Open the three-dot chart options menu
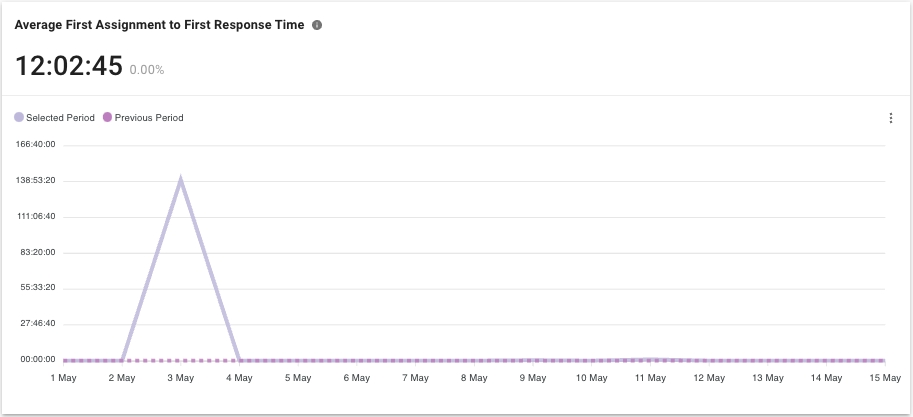Image resolution: width=913 pixels, height=417 pixels. pyautogui.click(x=890, y=118)
